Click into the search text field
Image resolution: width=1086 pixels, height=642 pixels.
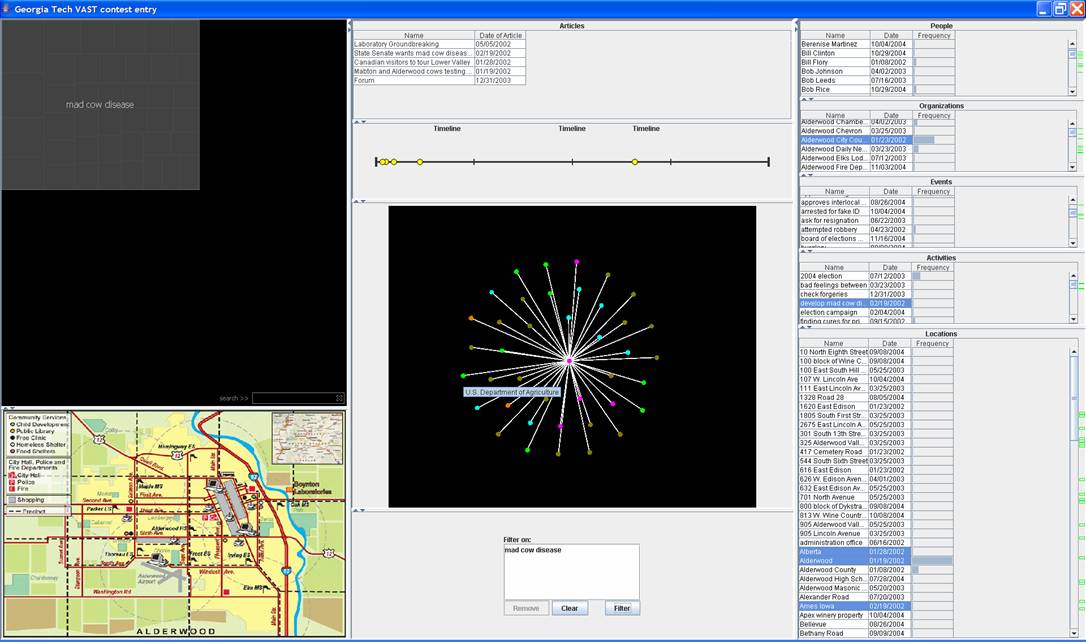coord(292,398)
